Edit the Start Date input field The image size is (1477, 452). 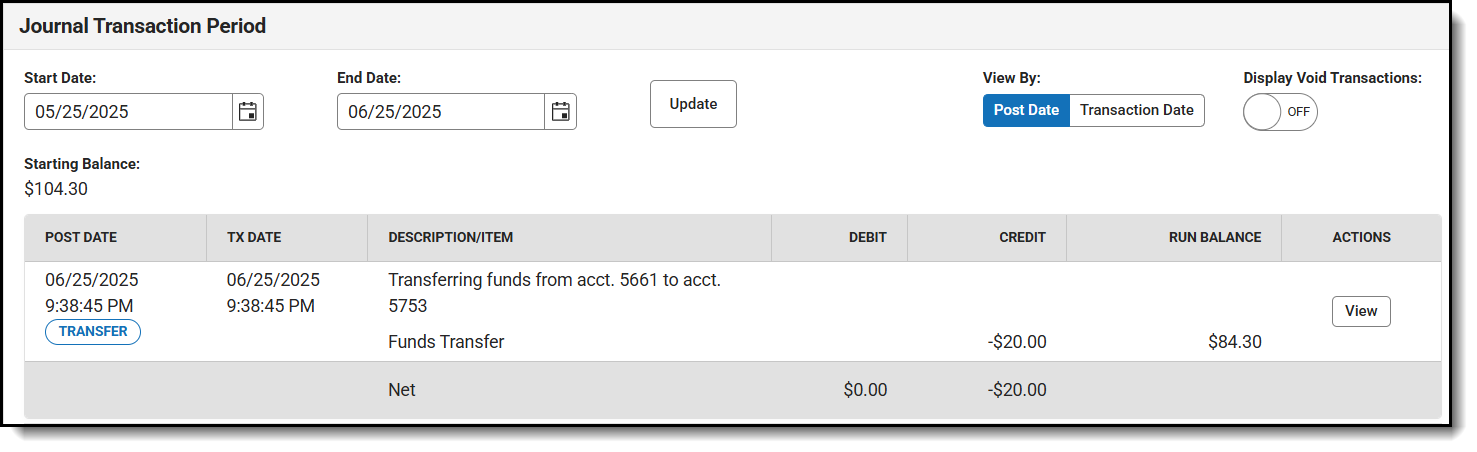[x=129, y=112]
